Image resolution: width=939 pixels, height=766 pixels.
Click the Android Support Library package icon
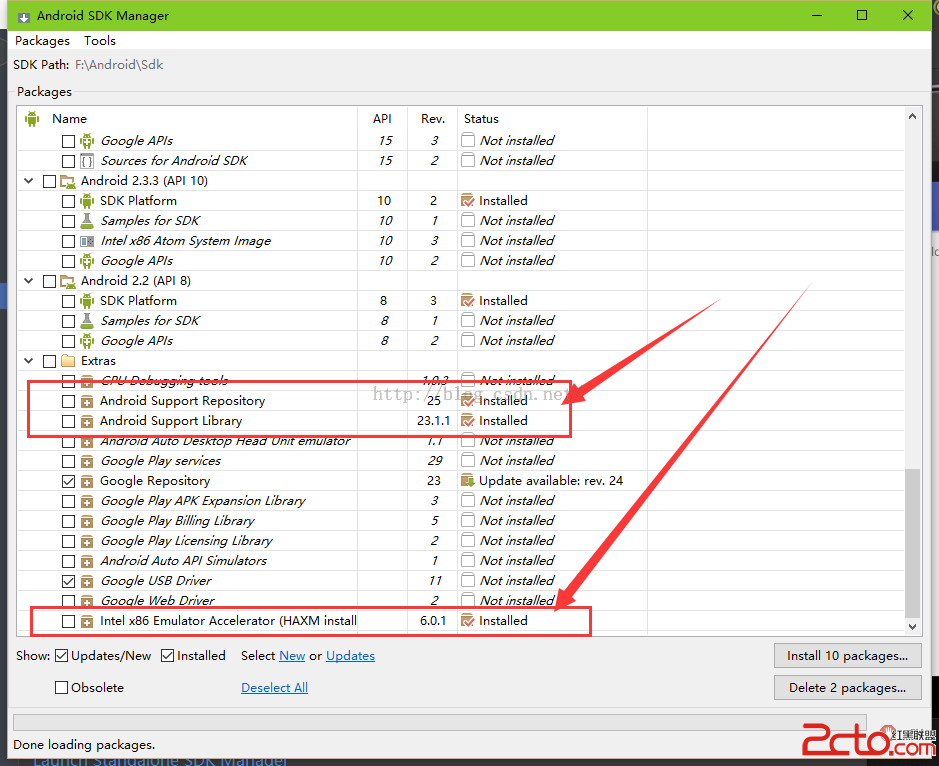click(87, 421)
